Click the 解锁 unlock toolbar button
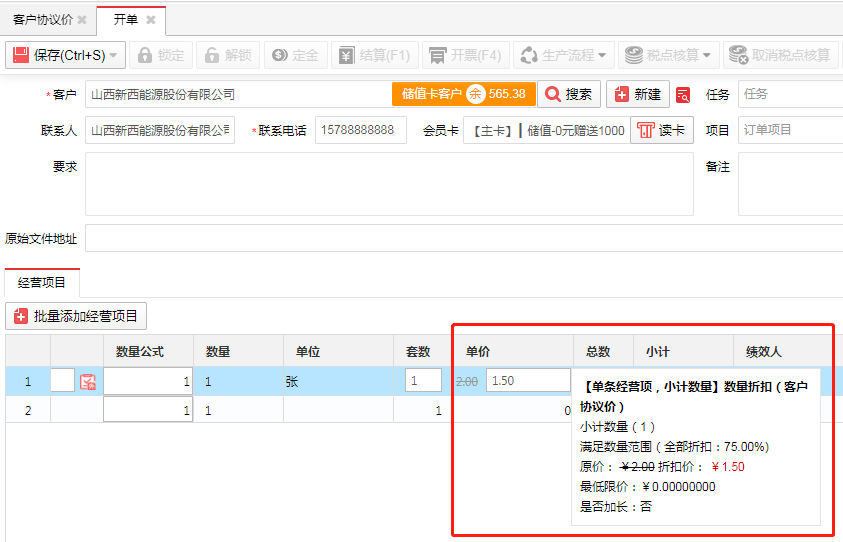Viewport: 843px width, 542px height. point(227,55)
